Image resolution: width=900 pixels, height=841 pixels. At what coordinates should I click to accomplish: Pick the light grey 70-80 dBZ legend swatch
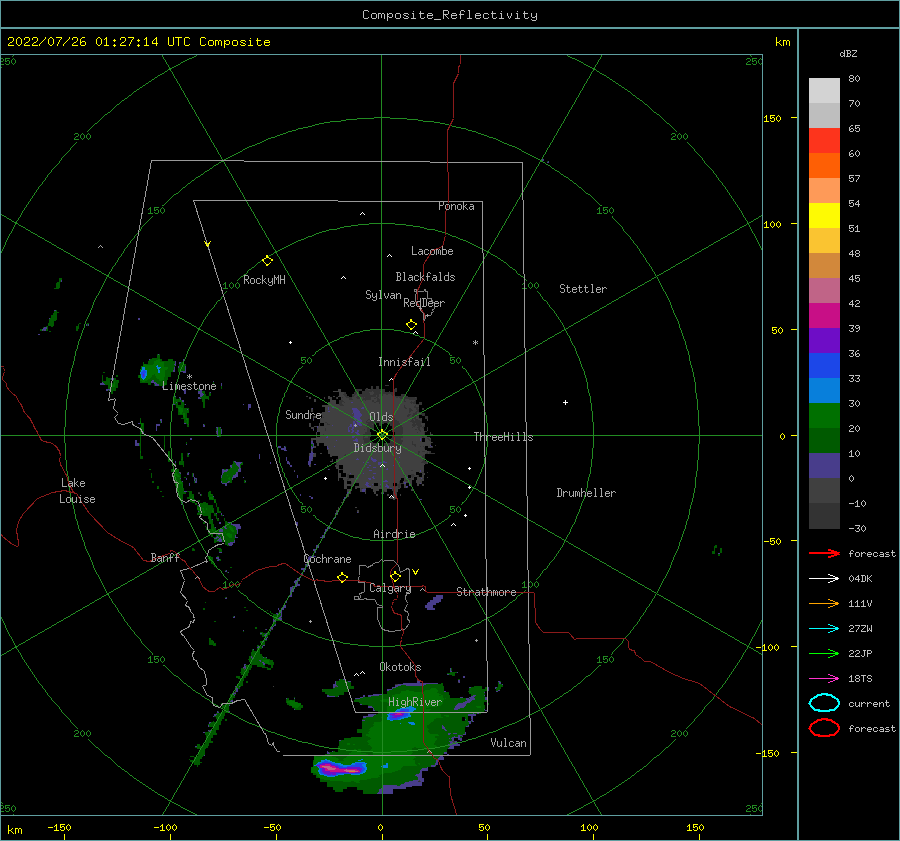click(x=824, y=91)
